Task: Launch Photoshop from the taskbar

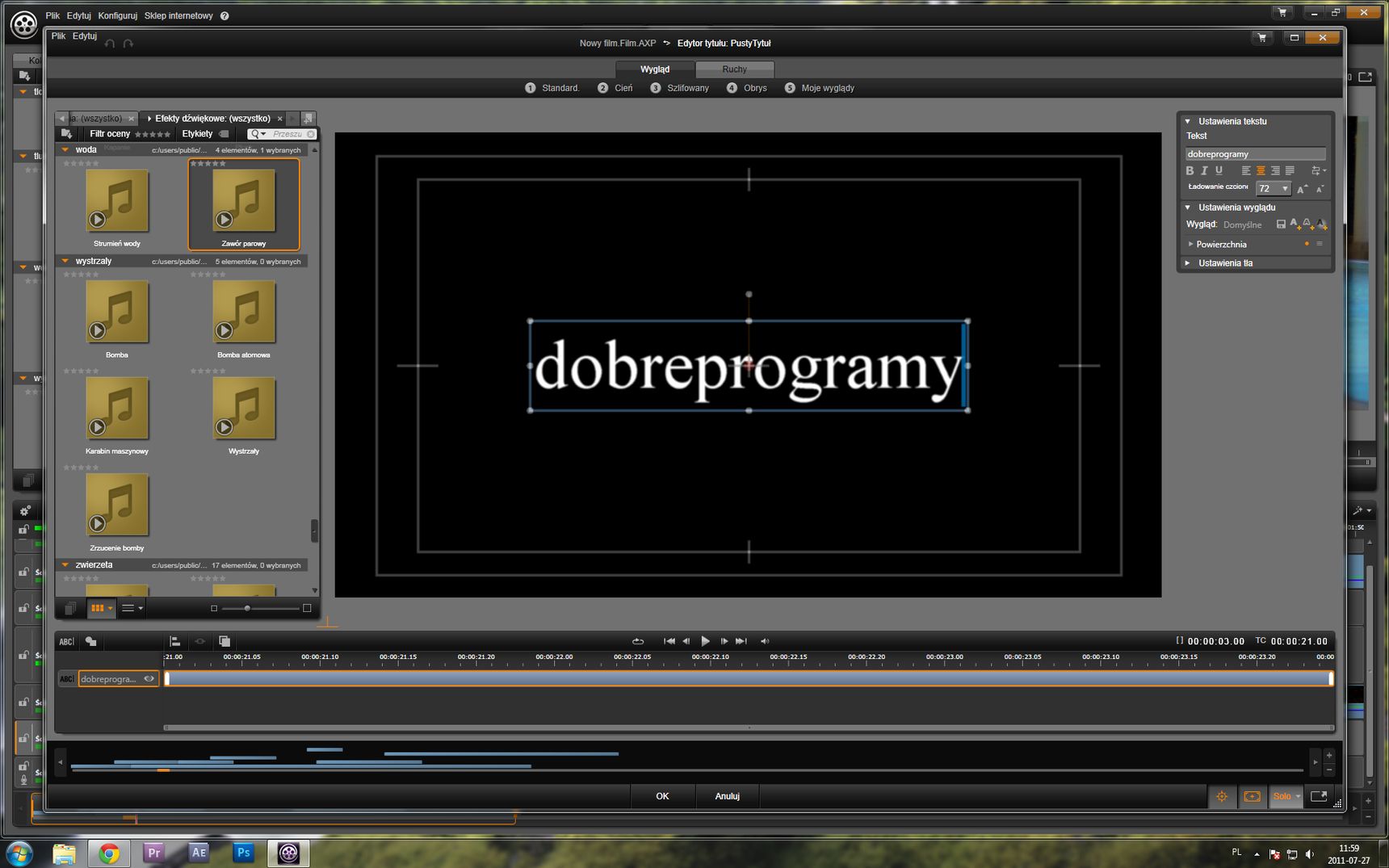Action: [x=243, y=853]
